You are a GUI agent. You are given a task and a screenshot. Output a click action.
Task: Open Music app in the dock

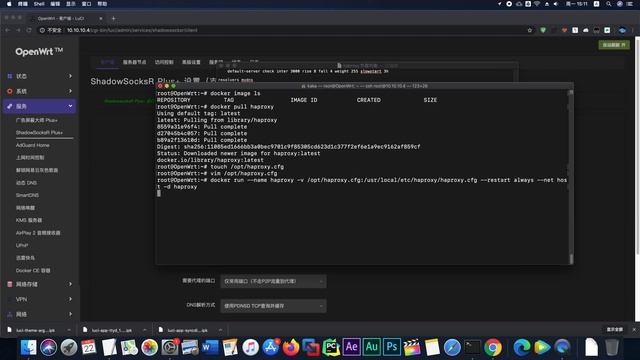250,348
